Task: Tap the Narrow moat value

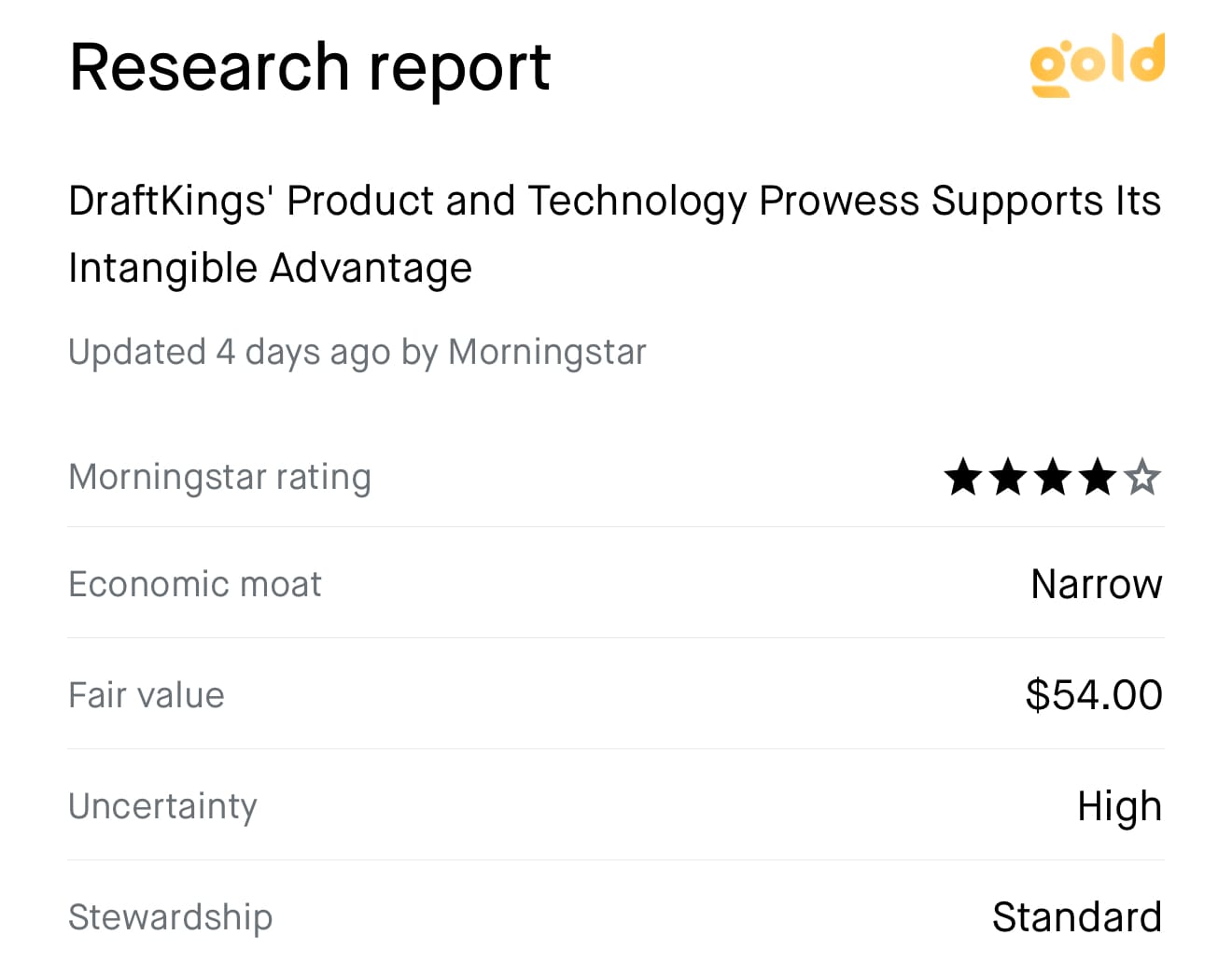Action: [1097, 584]
